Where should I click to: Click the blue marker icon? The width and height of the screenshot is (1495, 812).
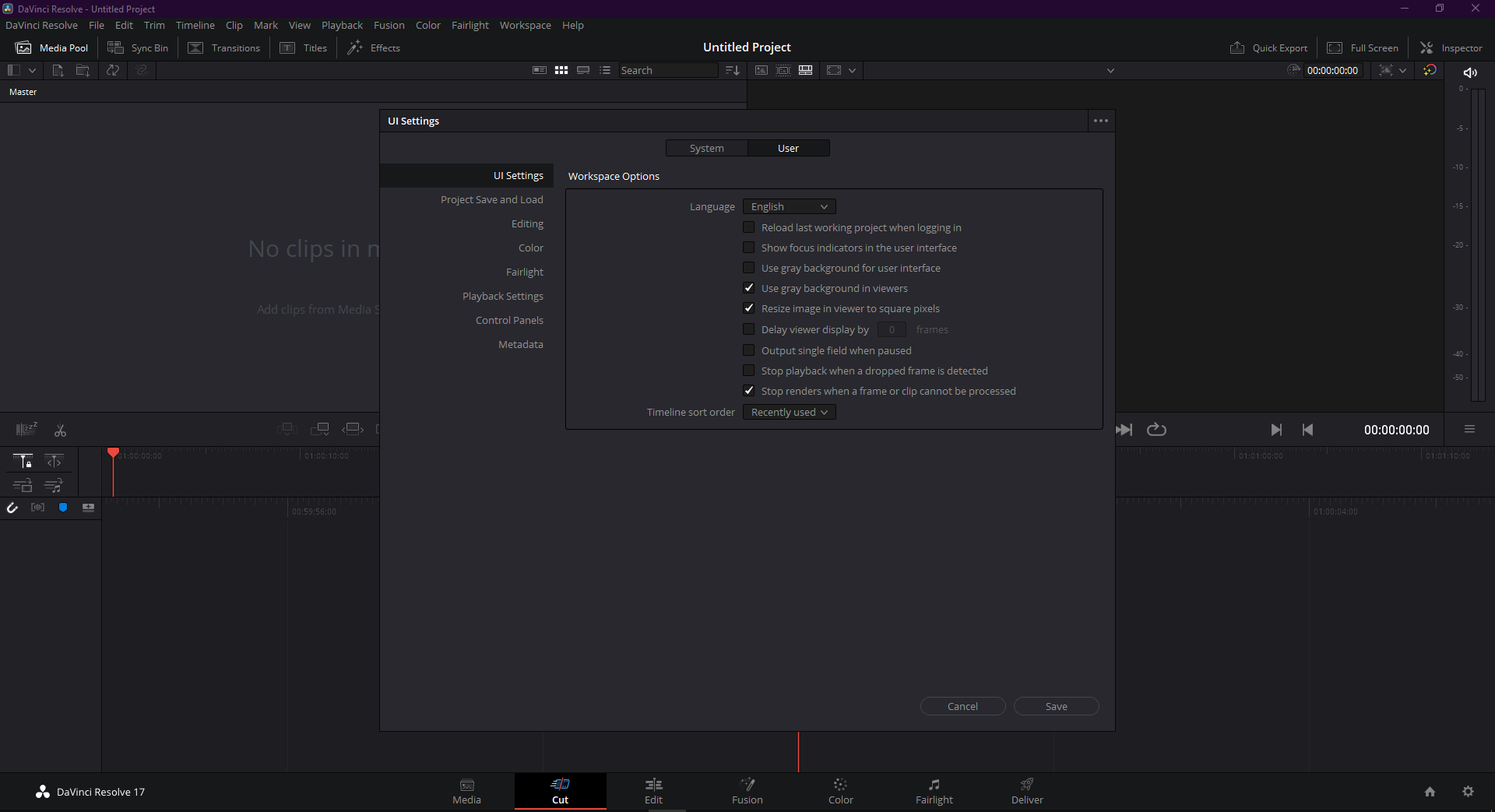[x=63, y=508]
